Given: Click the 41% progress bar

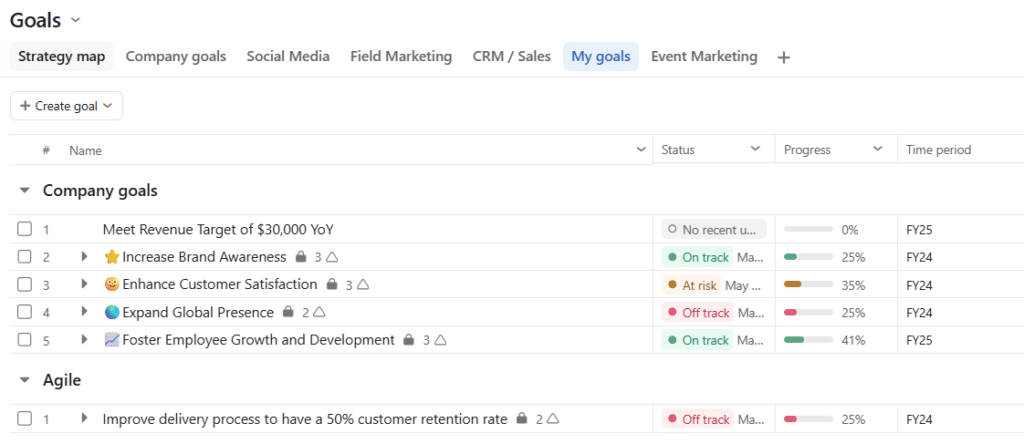Looking at the screenshot, I should point(808,340).
